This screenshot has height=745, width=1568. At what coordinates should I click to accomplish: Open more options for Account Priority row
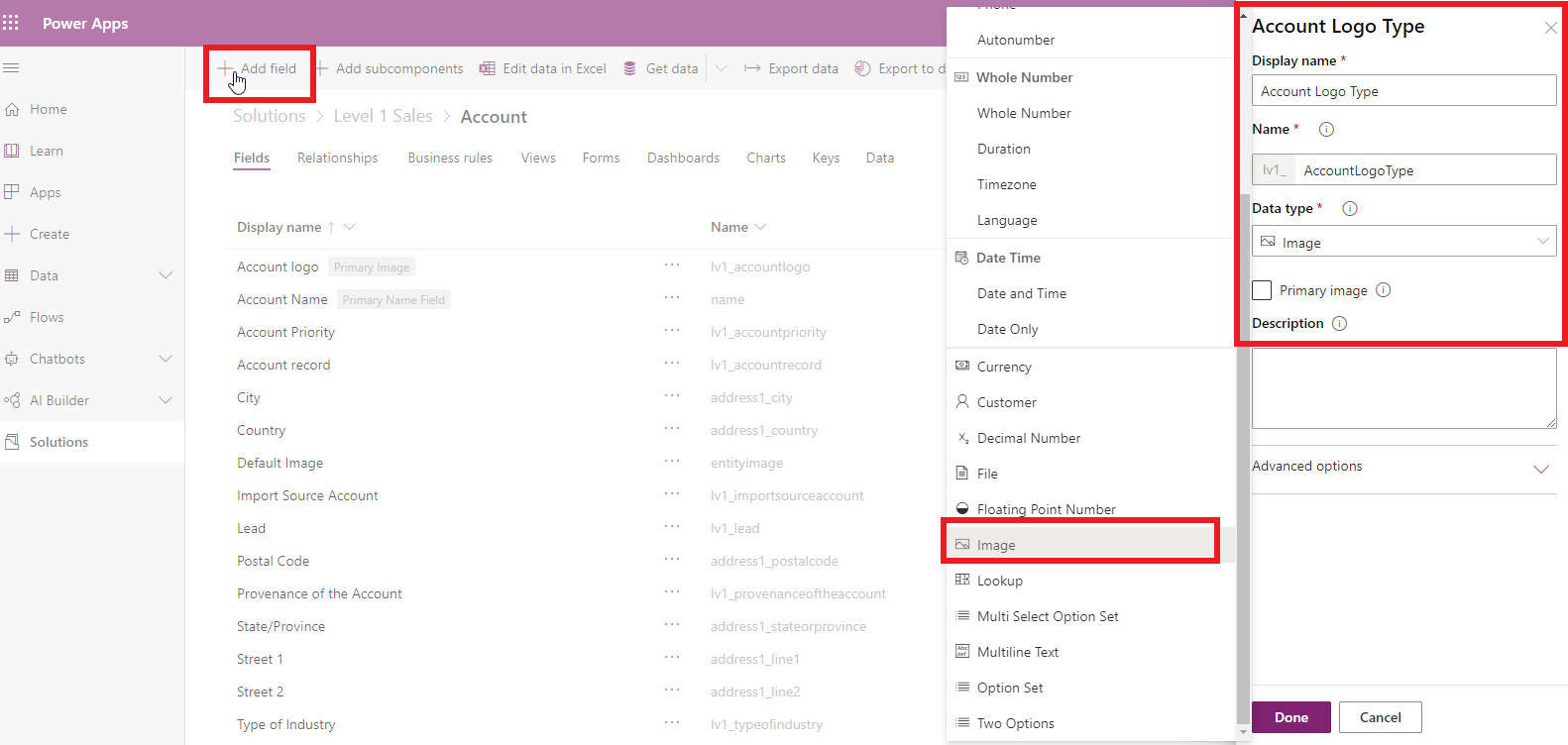pos(672,331)
